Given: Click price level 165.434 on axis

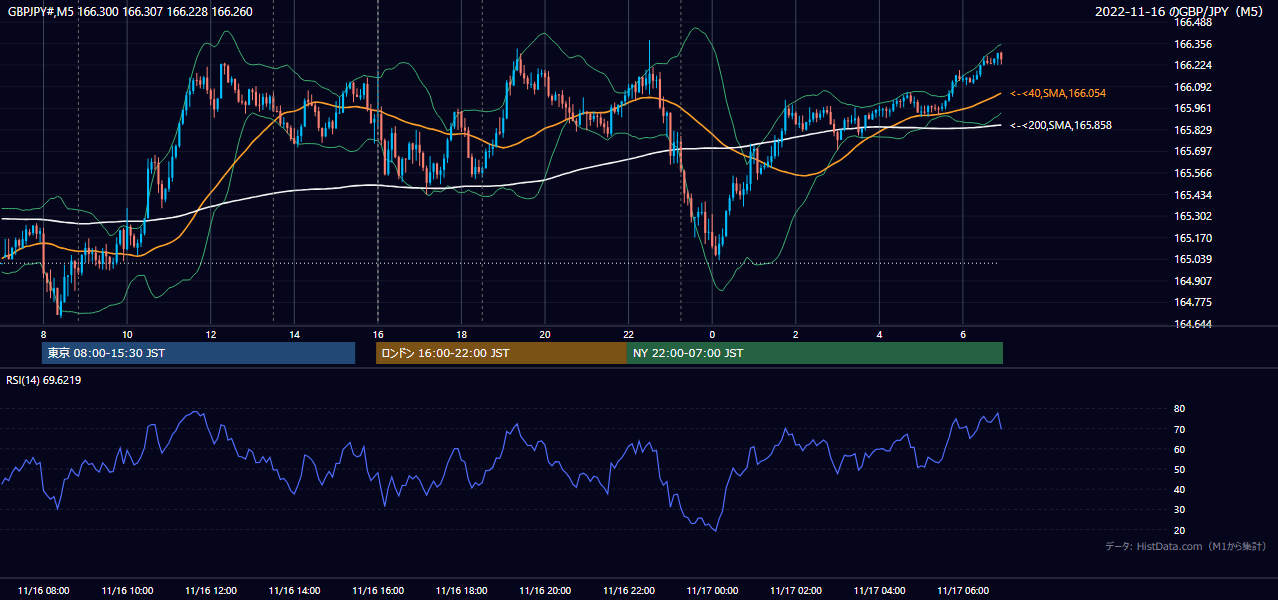Looking at the screenshot, I should click(x=1192, y=195).
